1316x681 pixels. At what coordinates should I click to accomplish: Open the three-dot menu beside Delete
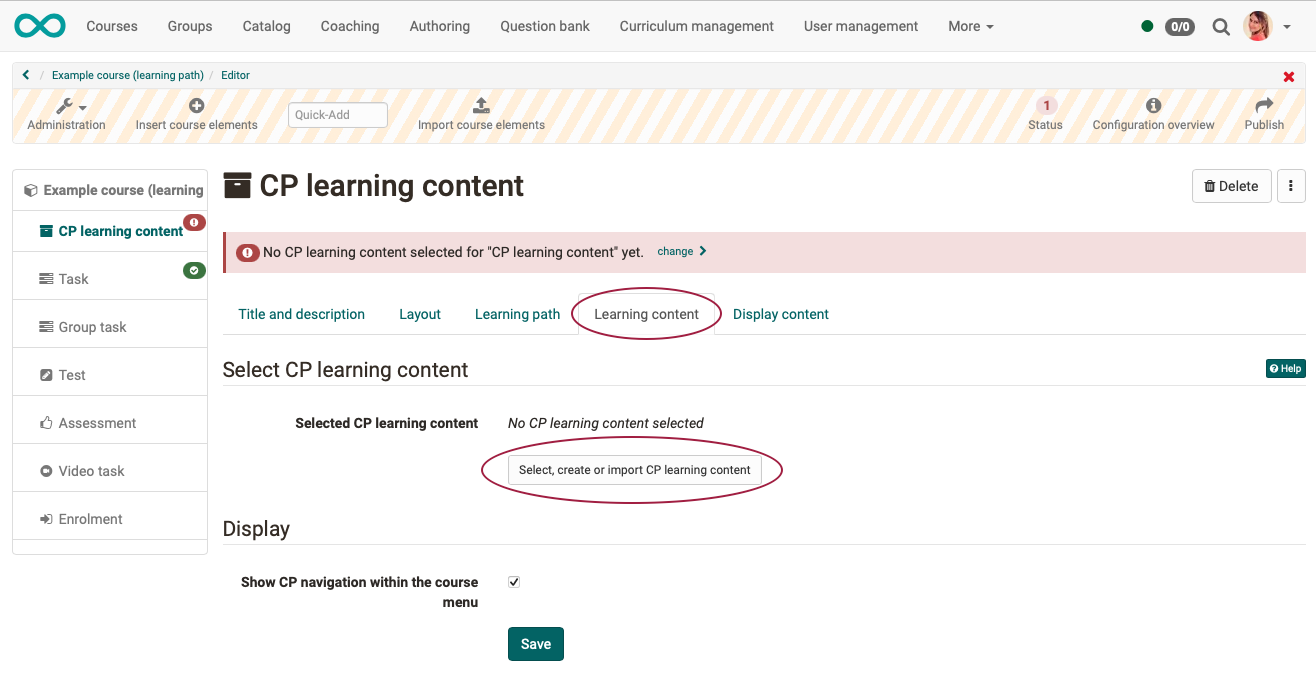[1291, 186]
